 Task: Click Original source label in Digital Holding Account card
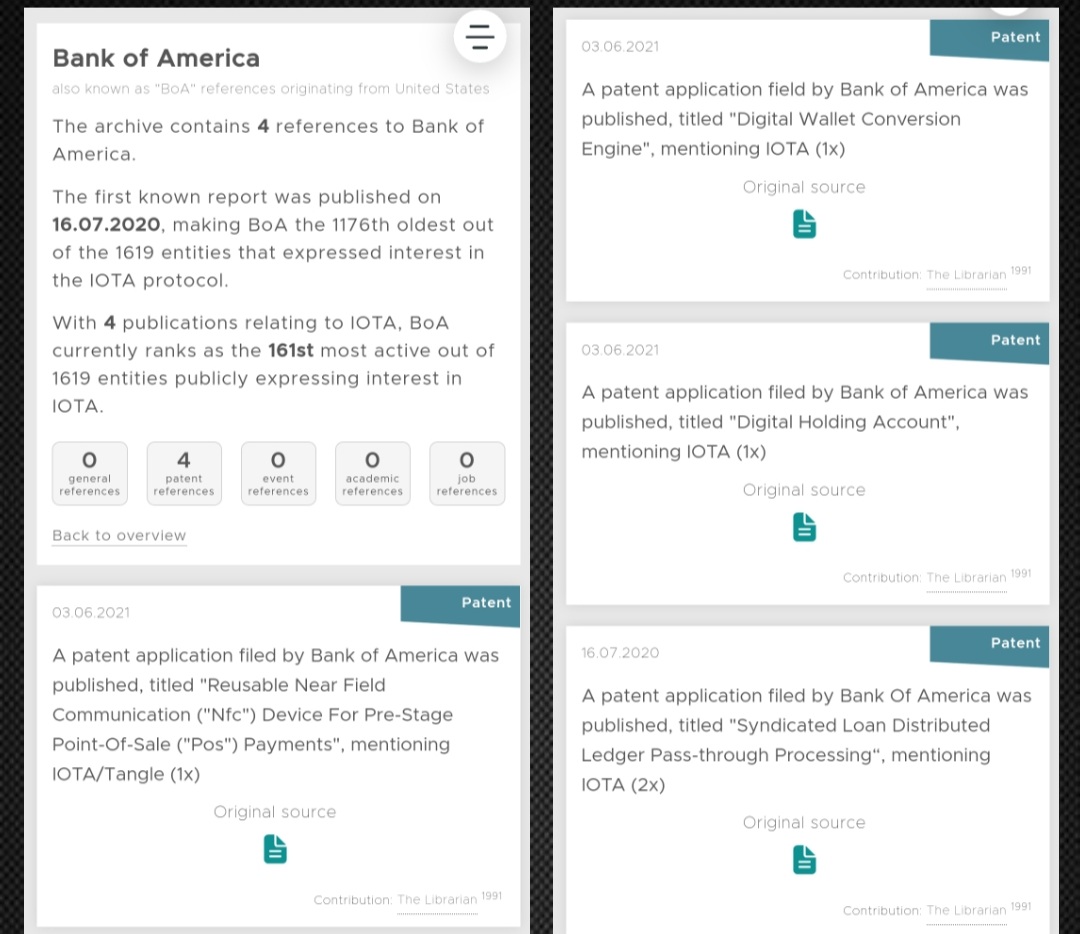(804, 490)
